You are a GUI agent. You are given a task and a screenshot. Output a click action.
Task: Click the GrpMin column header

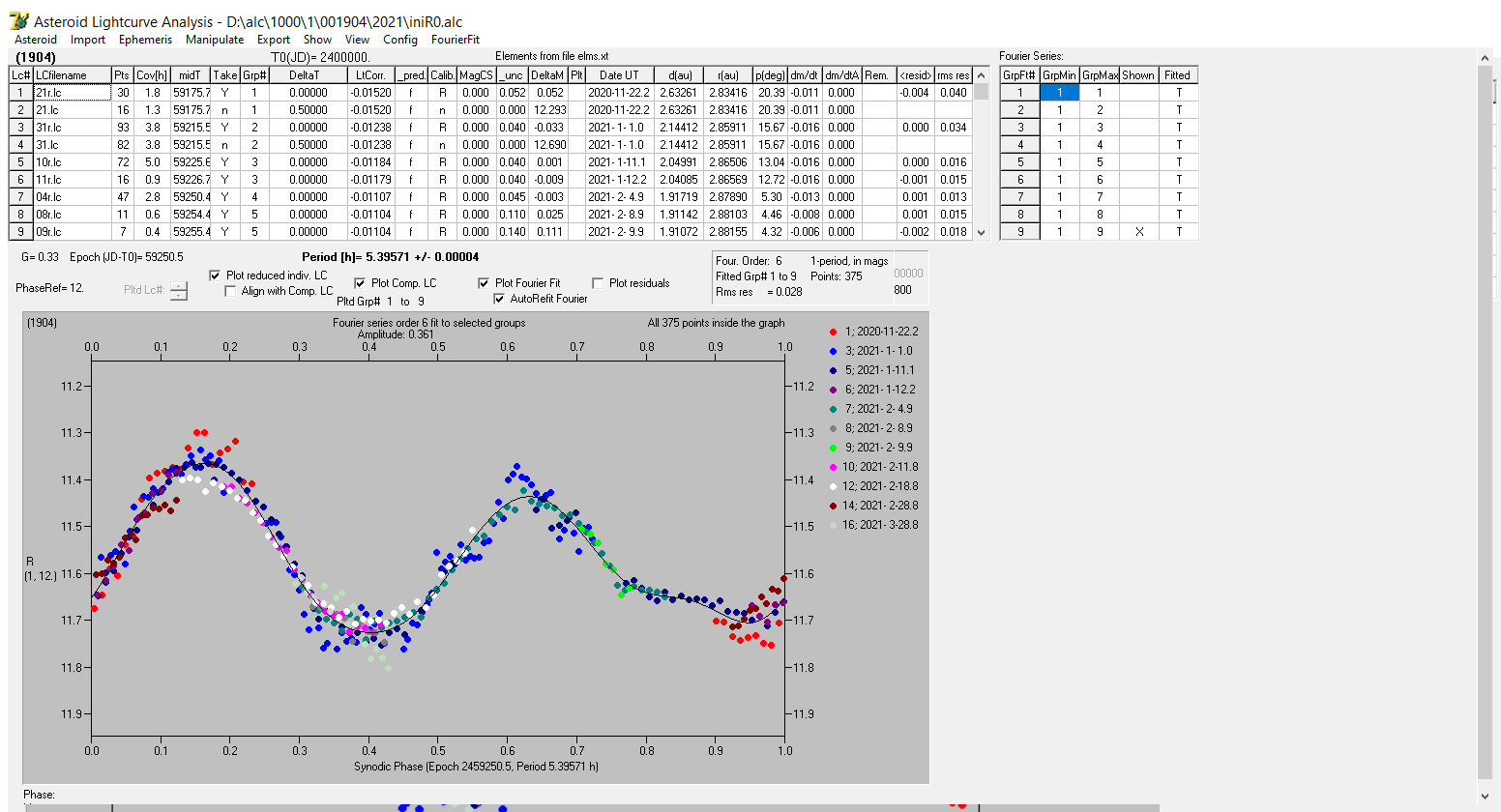[x=1059, y=75]
